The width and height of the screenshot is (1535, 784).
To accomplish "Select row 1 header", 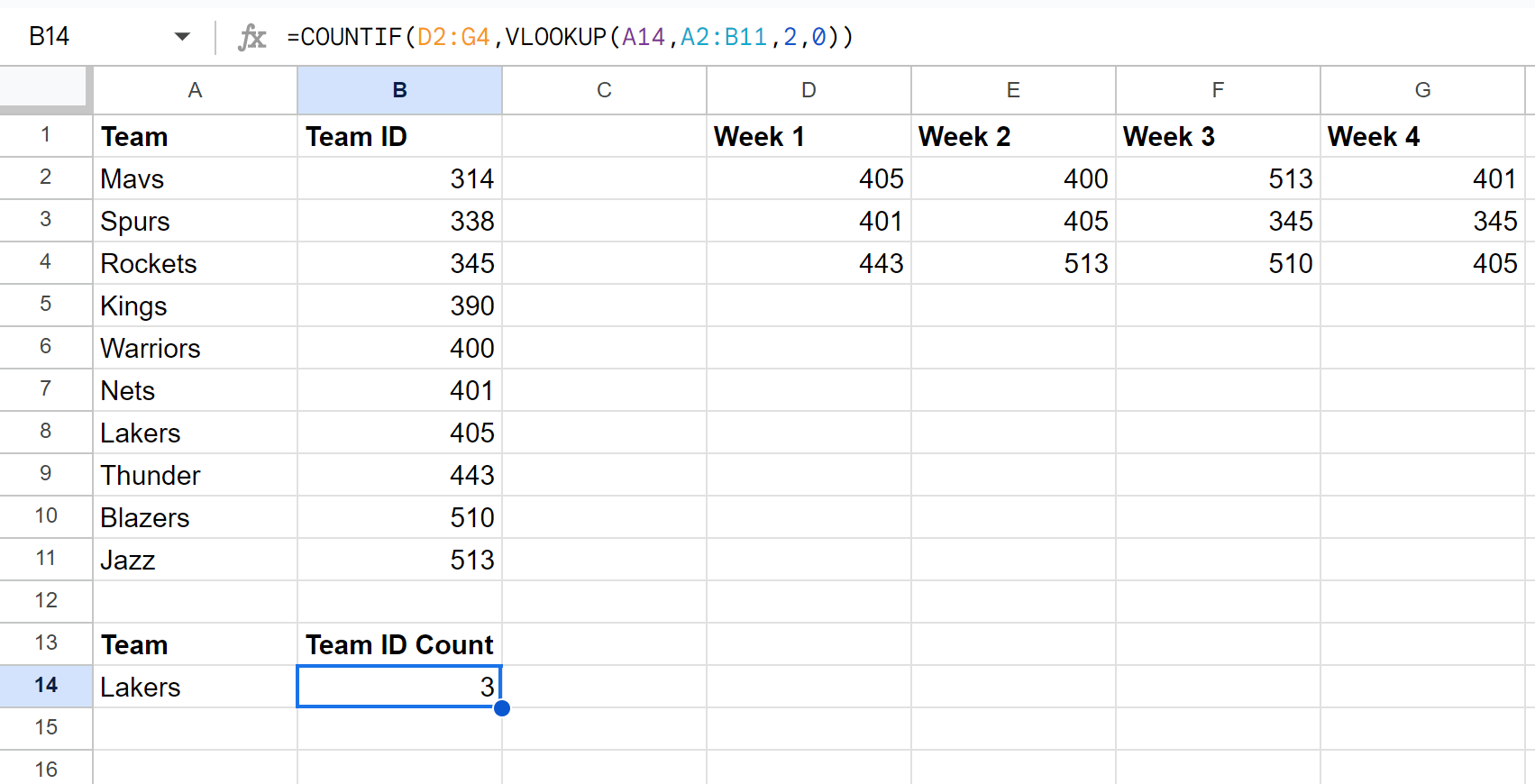I will coord(46,136).
